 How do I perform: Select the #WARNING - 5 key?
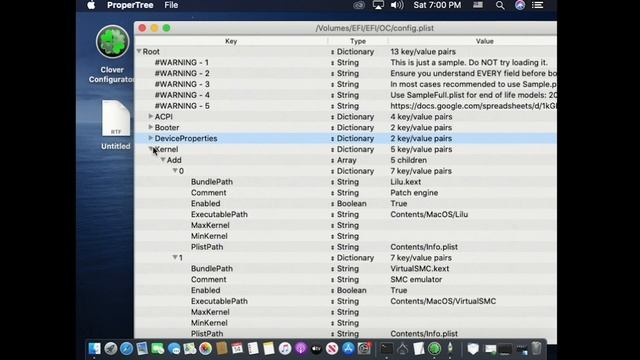tap(182, 106)
